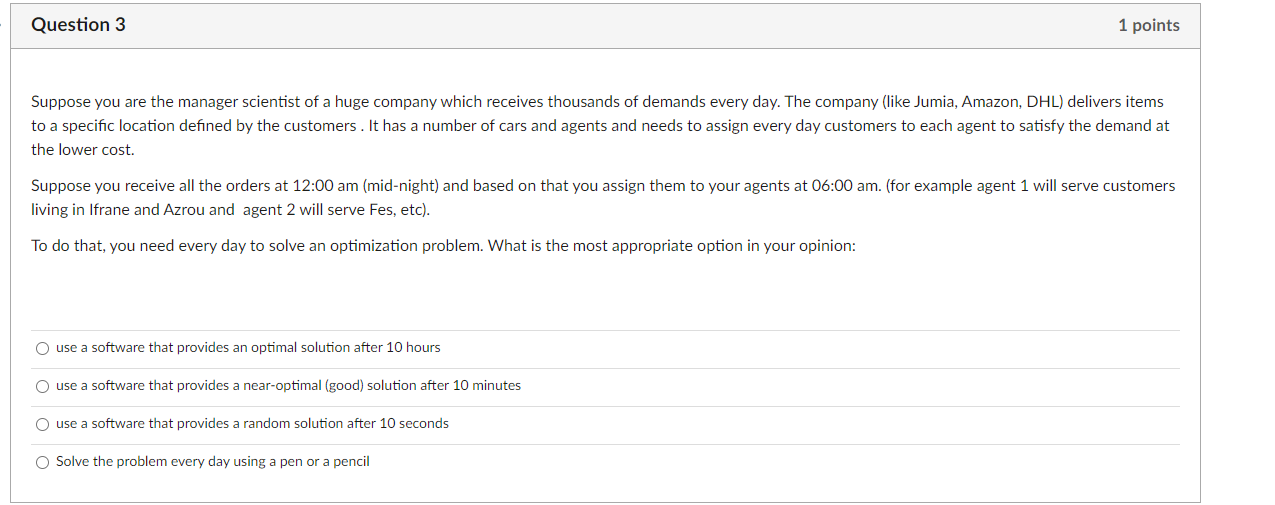Viewport: 1275px width, 505px height.
Task: Click the 'Question 3' heading
Action: pos(78,25)
